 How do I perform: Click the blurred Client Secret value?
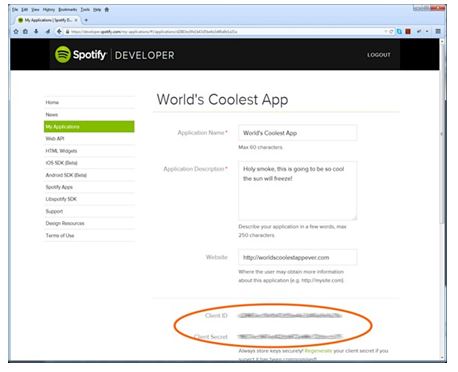290,336
